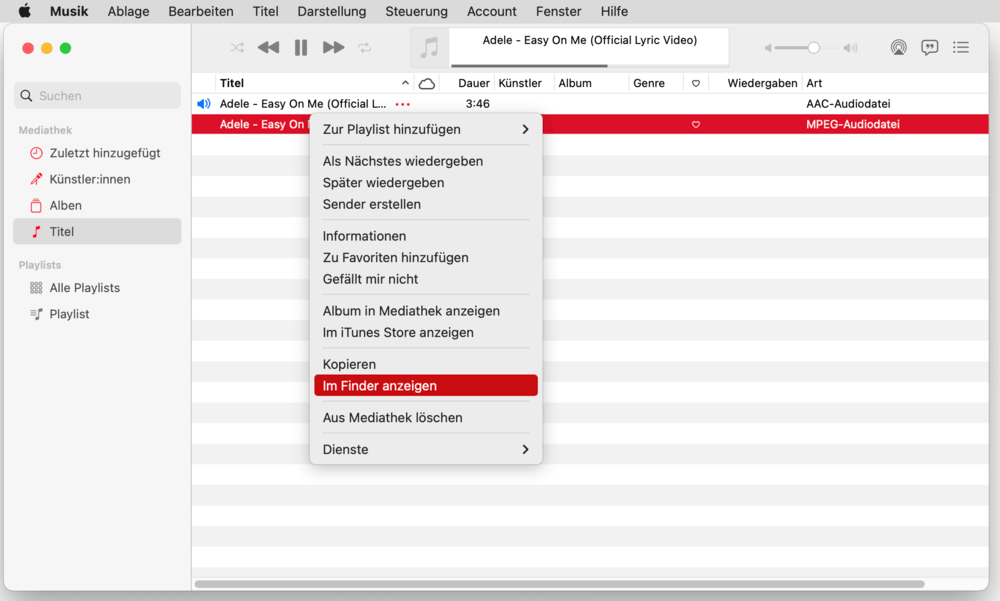
Task: Show lyrics via speech bubble icon
Action: click(930, 47)
